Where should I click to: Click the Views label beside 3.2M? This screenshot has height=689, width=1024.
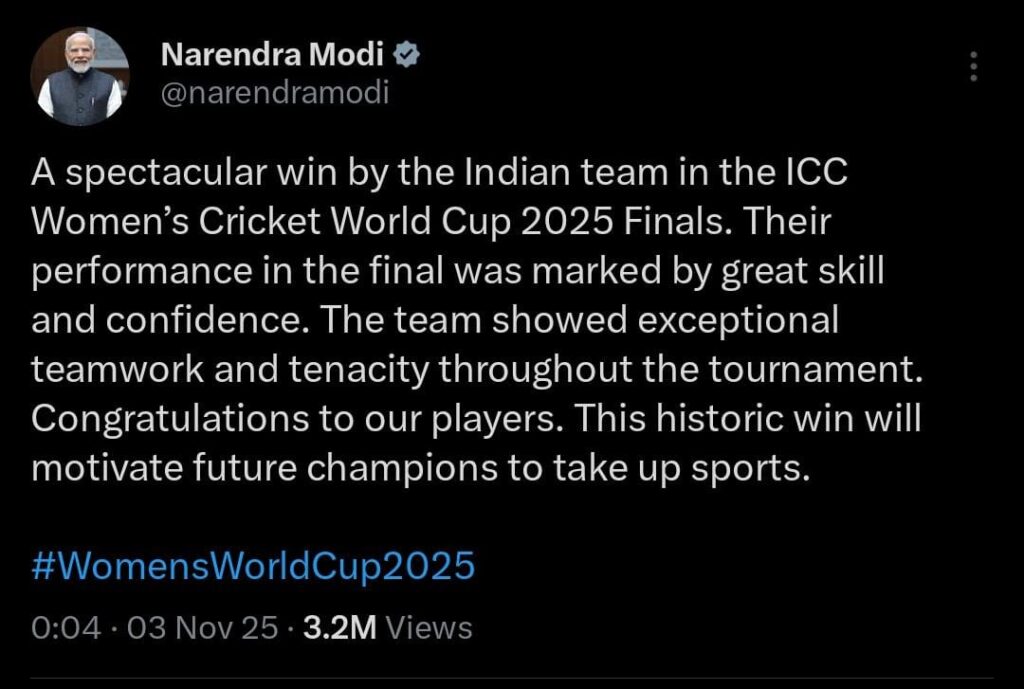tap(428, 627)
